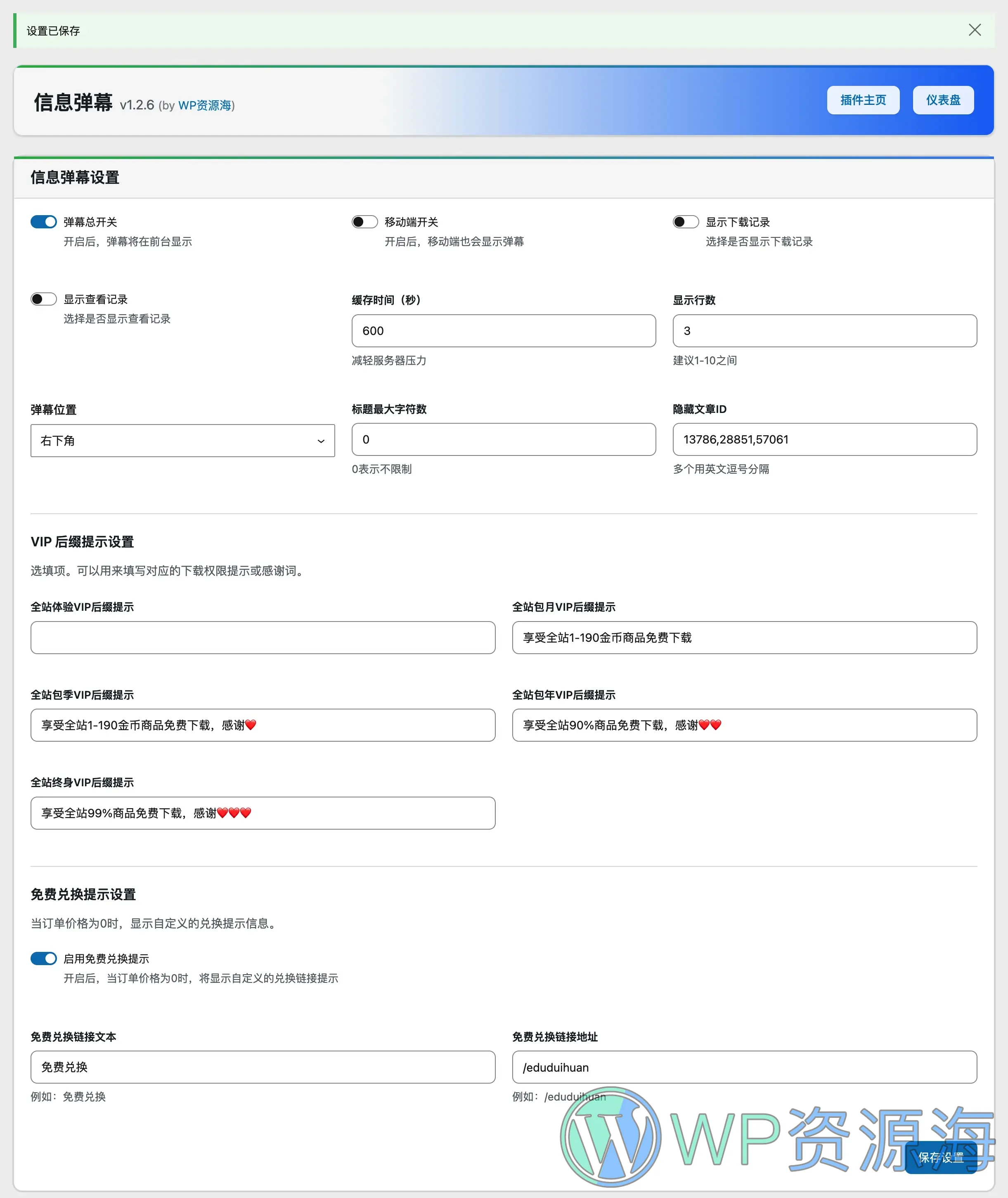Turn on 显示下载记录 toggle
Viewport: 1008px width, 1198px height.
686,222
